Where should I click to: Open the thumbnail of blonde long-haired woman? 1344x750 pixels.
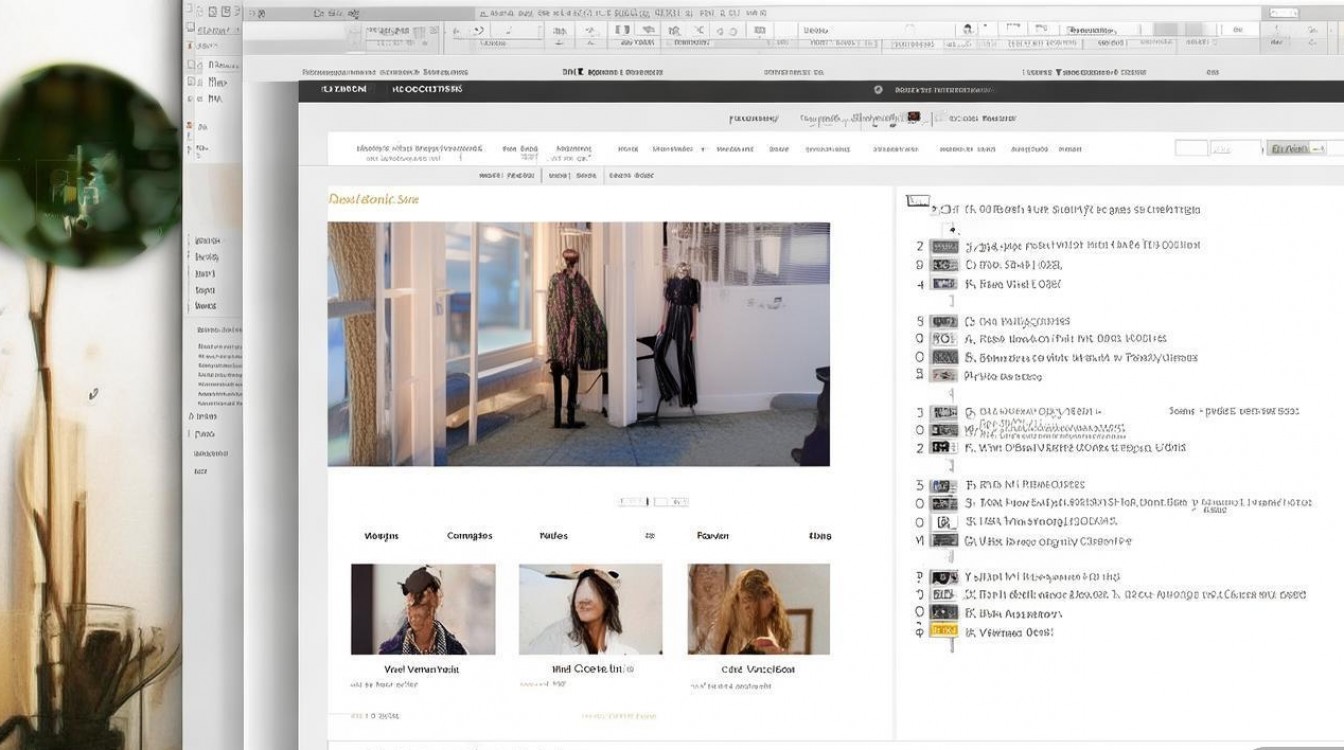tap(759, 609)
